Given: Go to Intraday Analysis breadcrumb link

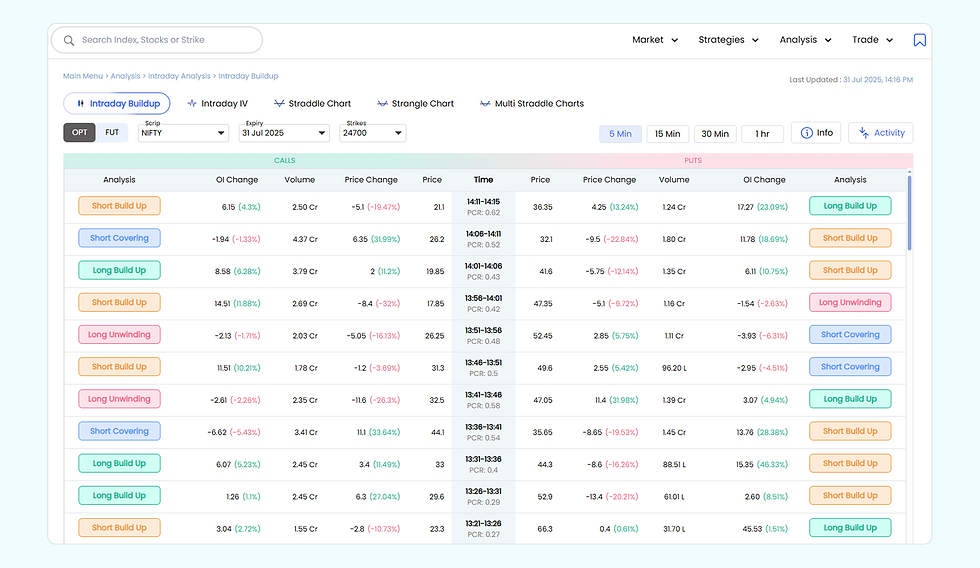Looking at the screenshot, I should 179,76.
